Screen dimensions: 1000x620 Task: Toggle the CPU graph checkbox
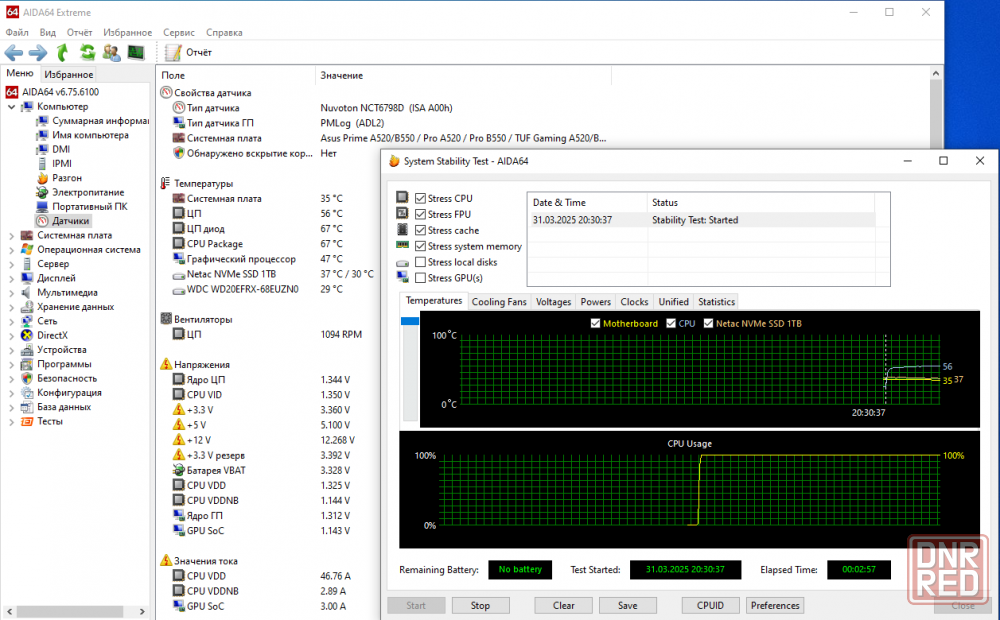click(x=671, y=323)
